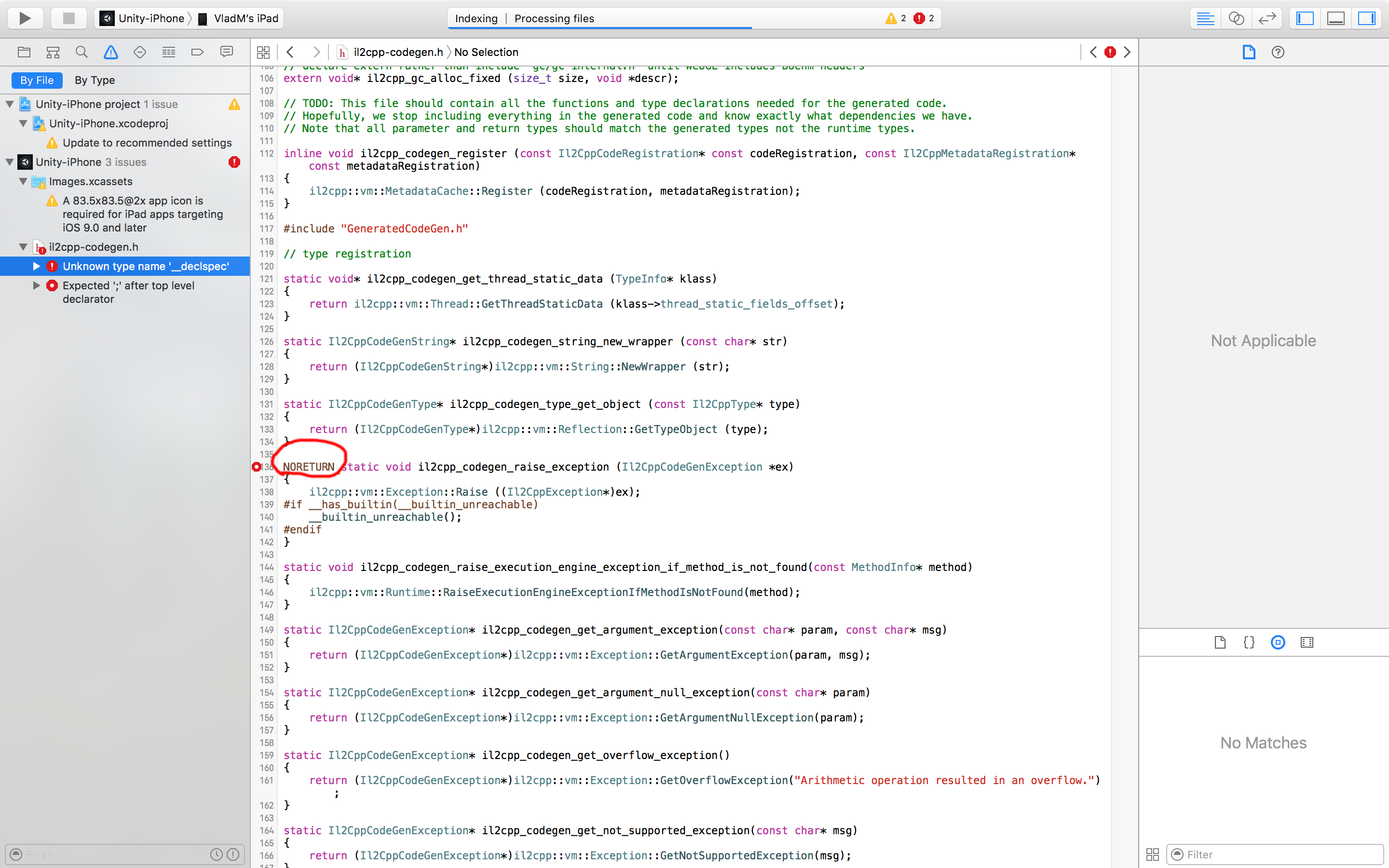Open the Find navigator

82,52
